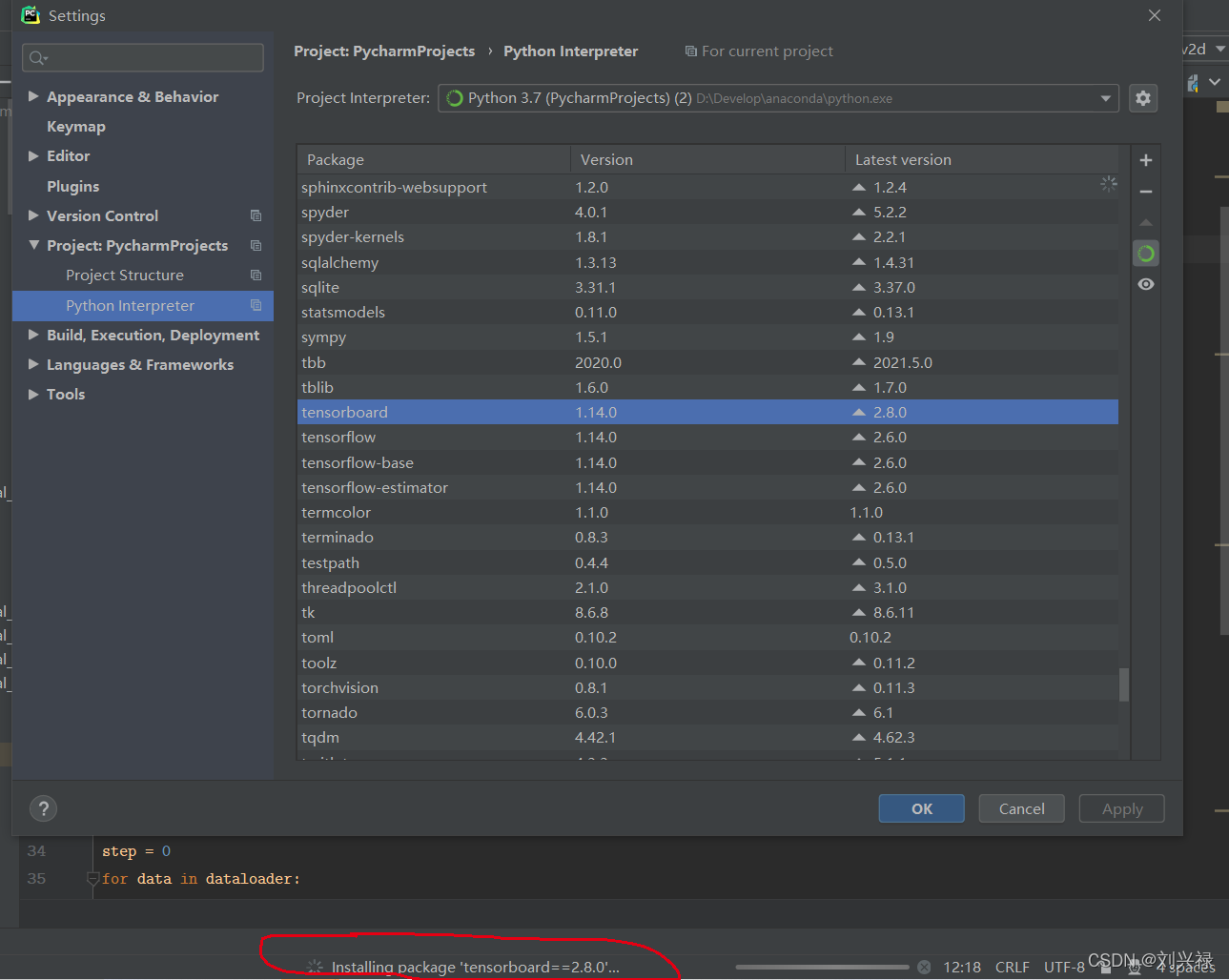Sort by the Version column header
The width and height of the screenshot is (1229, 980).
coord(707,159)
